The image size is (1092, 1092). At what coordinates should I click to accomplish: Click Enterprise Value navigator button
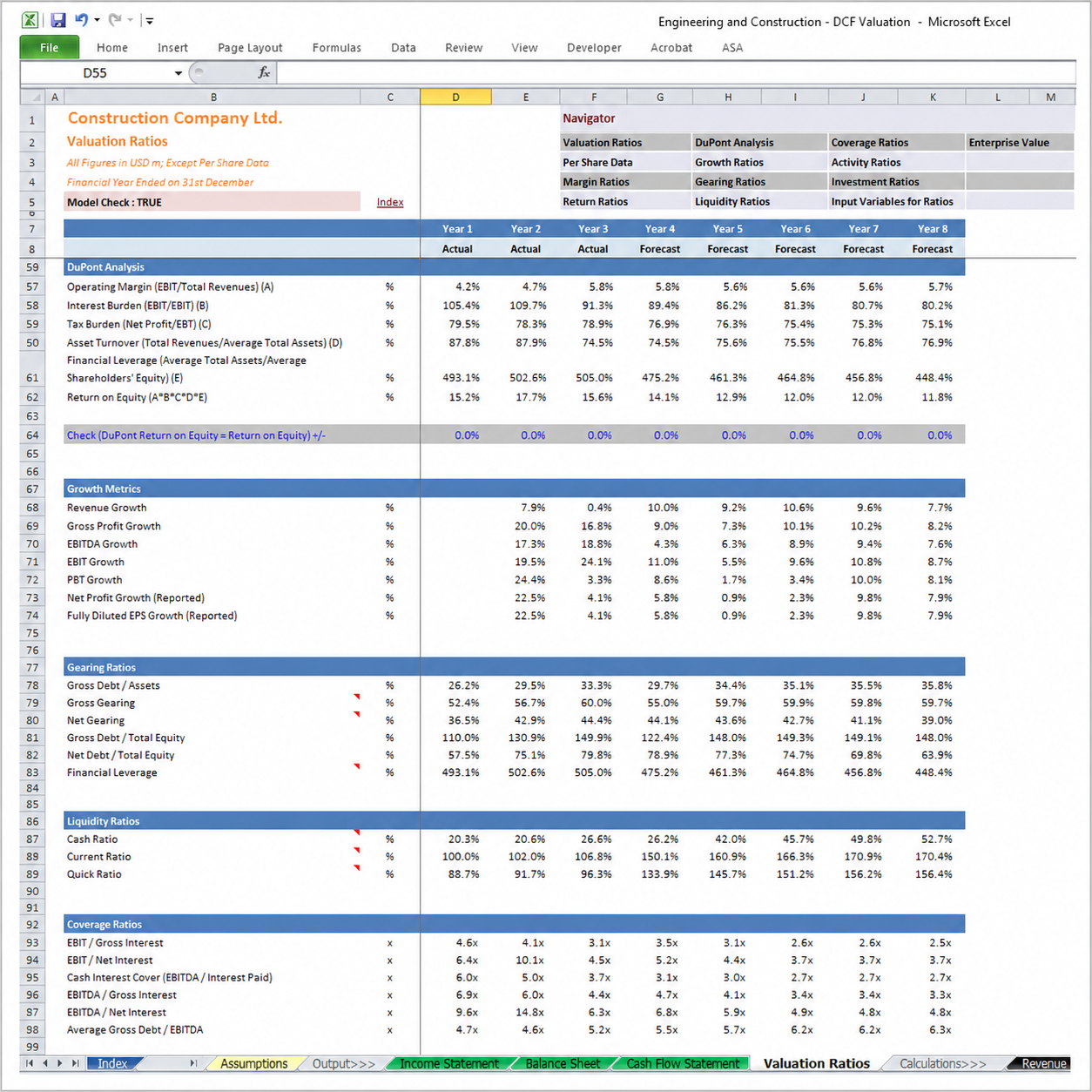pyautogui.click(x=1009, y=143)
